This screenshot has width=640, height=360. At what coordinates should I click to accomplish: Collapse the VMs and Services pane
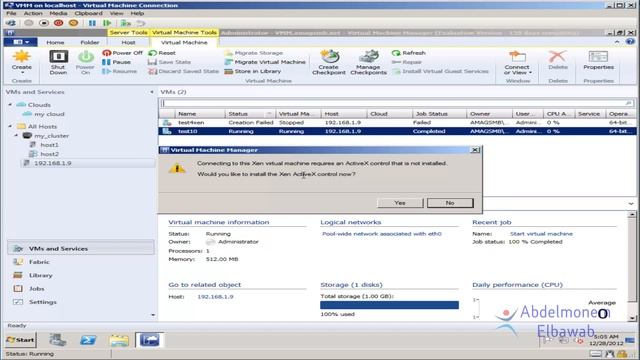(152, 92)
